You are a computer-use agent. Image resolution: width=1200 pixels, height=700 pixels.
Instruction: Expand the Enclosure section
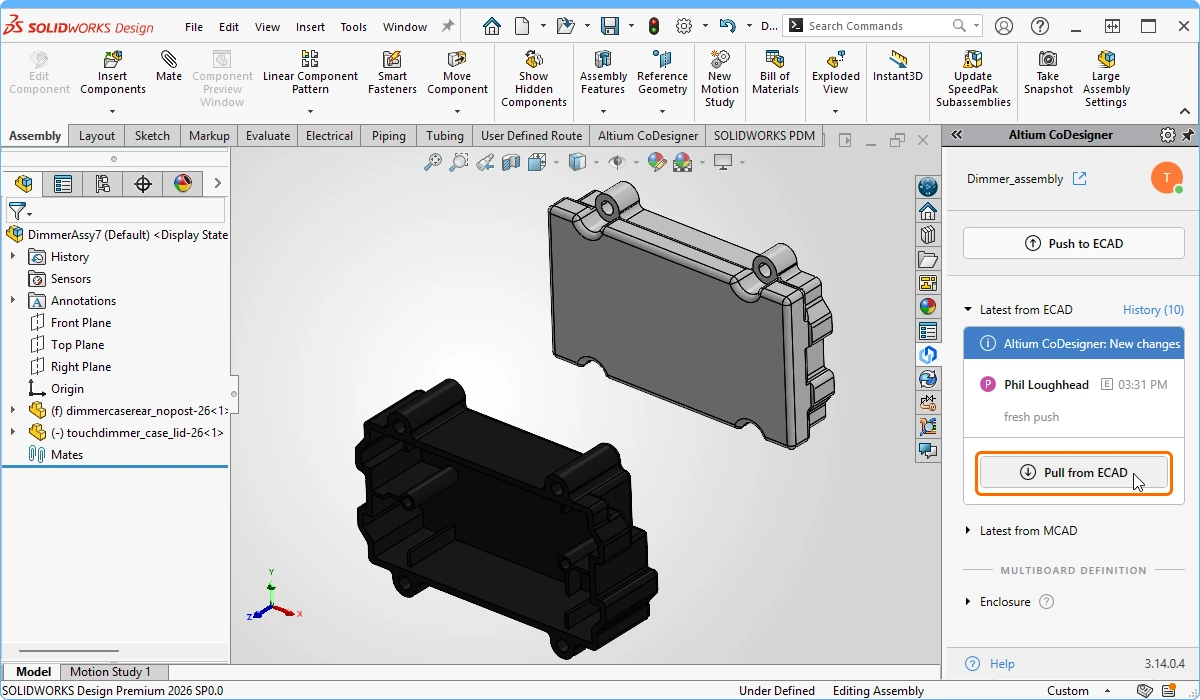[x=968, y=602]
